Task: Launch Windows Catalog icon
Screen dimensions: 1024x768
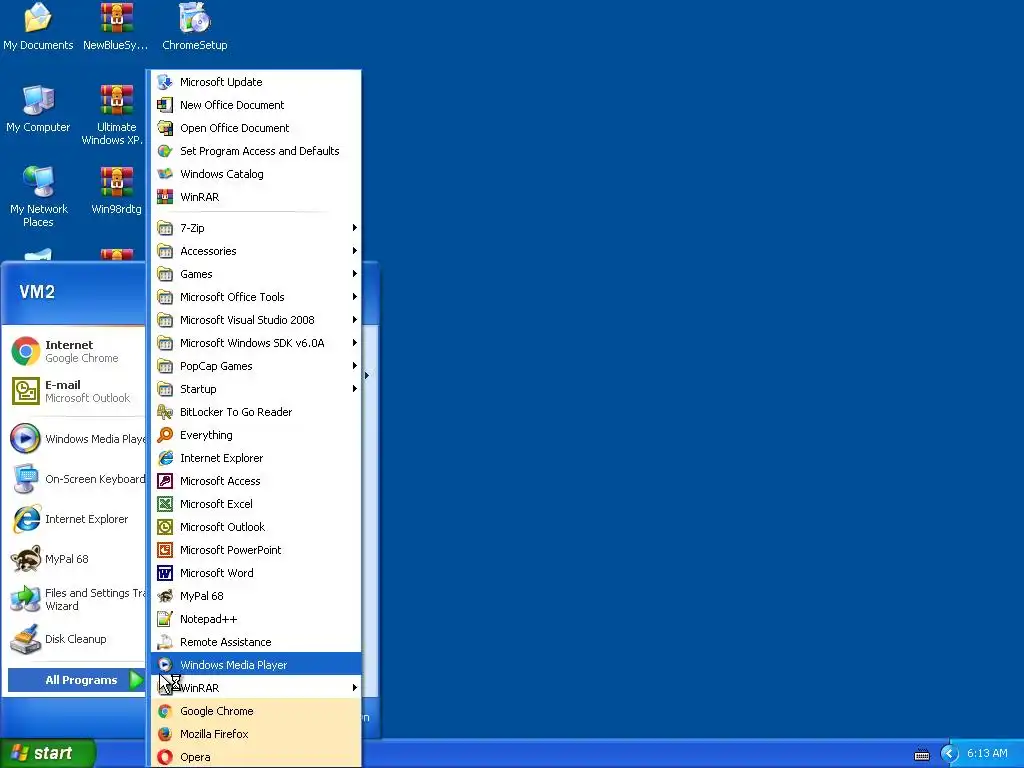Action: pyautogui.click(x=165, y=174)
